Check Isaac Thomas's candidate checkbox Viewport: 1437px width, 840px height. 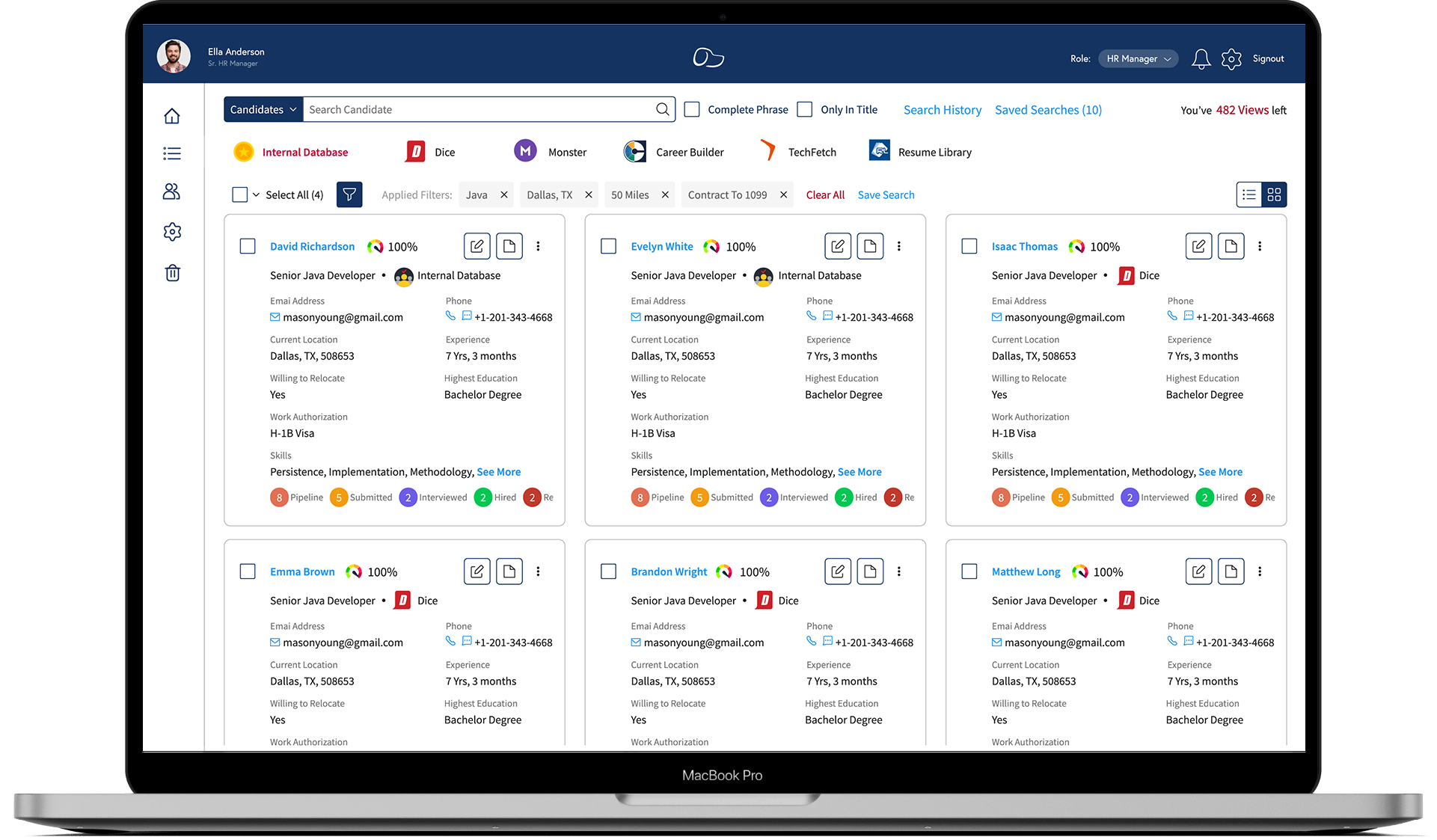[969, 246]
